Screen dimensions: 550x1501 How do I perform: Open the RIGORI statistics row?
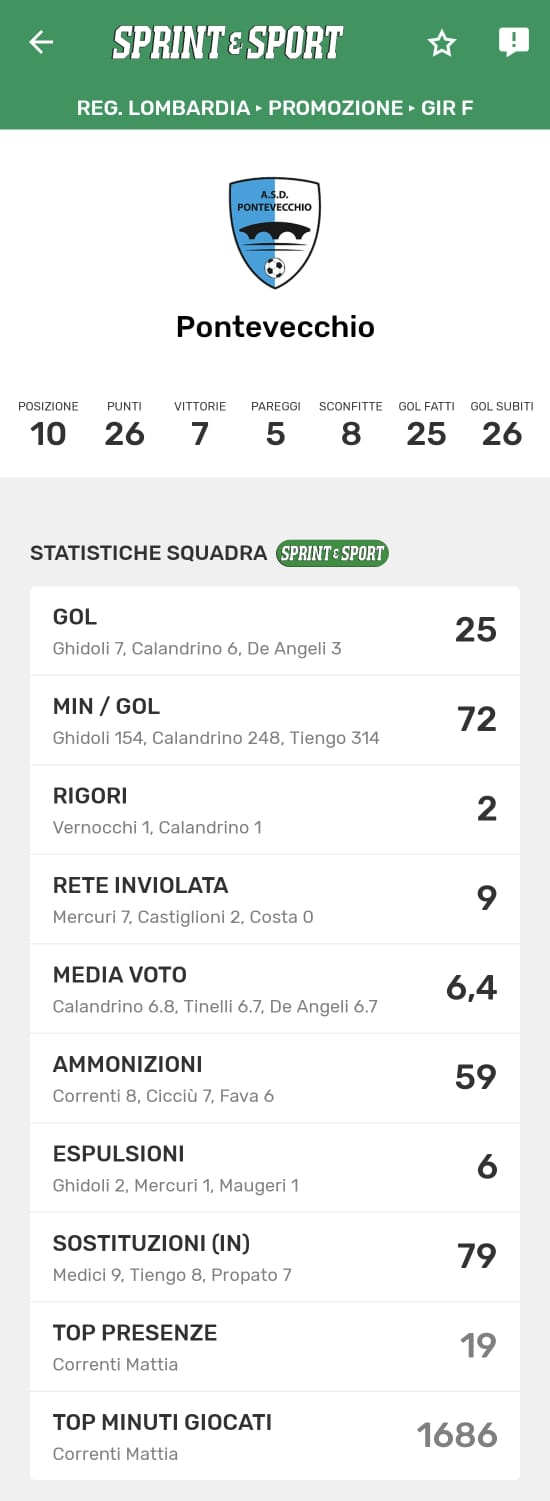[x=275, y=810]
